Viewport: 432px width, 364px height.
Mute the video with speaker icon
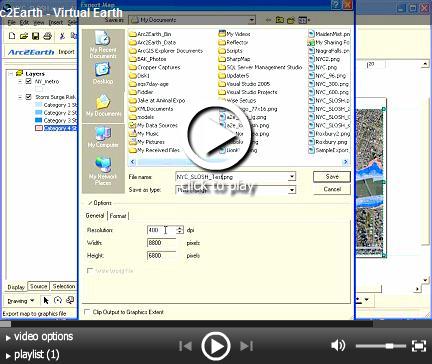coord(338,346)
